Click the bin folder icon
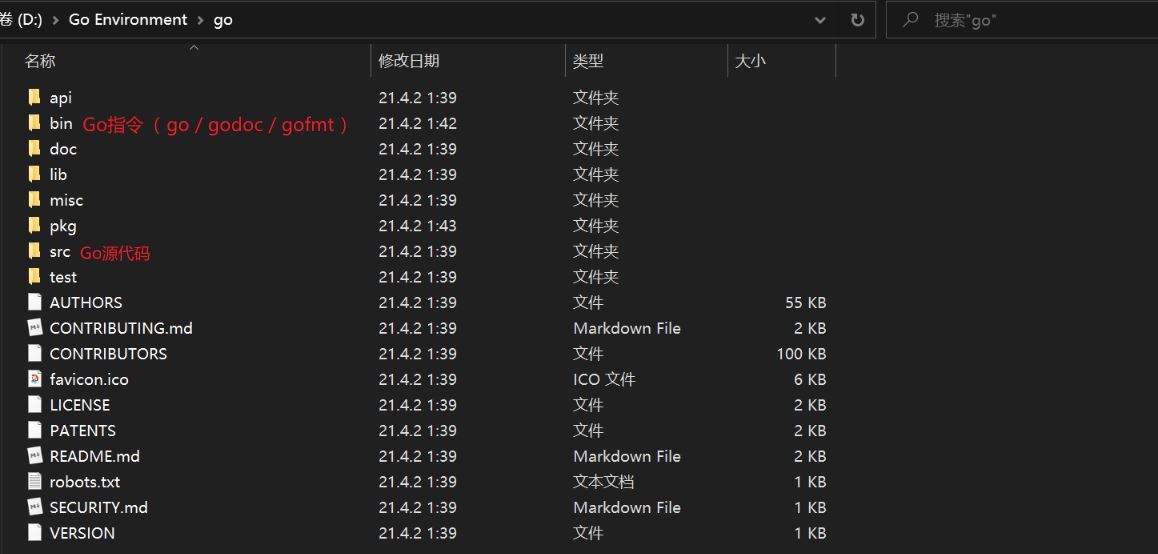The width and height of the screenshot is (1158, 554). 34,123
